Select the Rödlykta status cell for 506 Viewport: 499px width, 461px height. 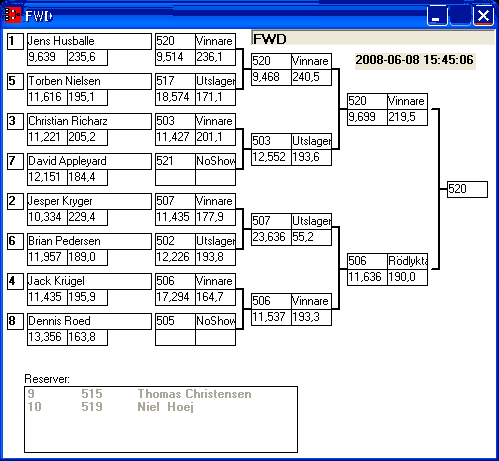(407, 261)
